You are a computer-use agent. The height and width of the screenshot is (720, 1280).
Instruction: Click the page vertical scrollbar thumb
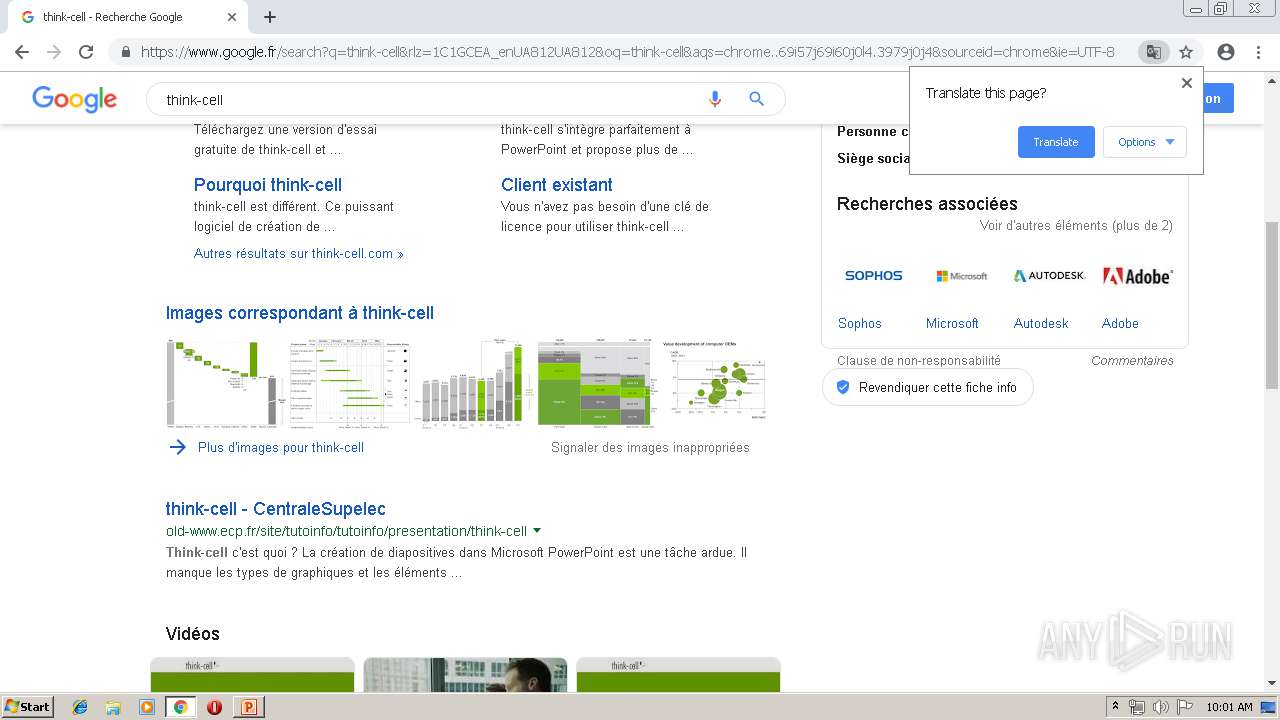click(1272, 305)
